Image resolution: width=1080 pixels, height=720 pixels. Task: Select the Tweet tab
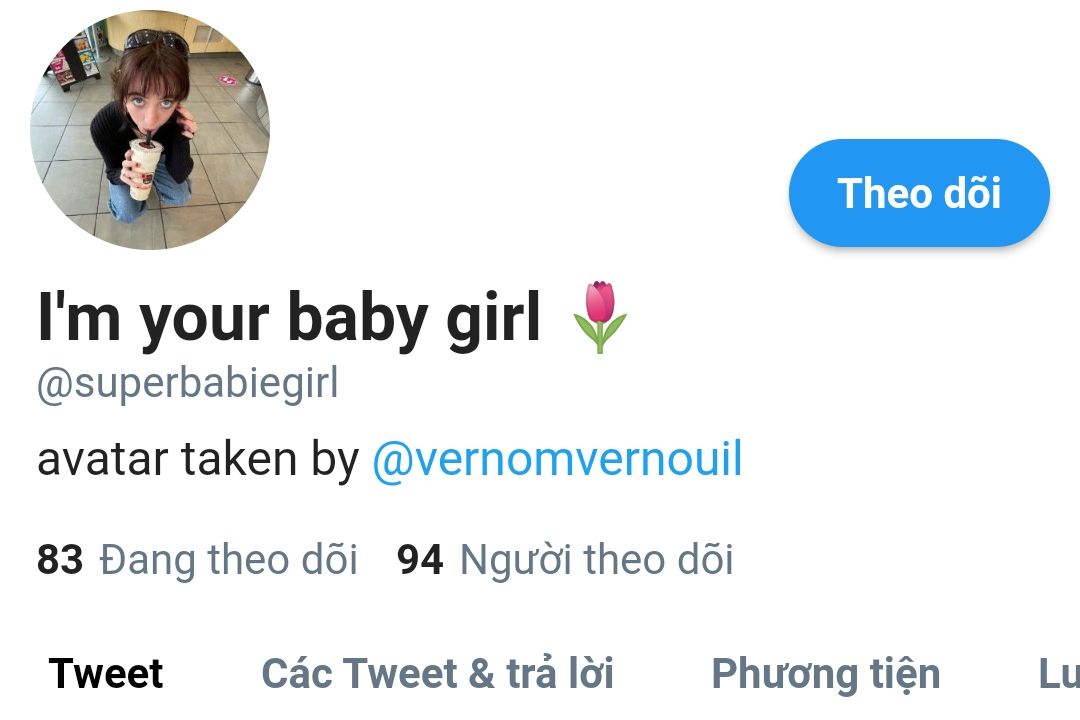point(106,673)
